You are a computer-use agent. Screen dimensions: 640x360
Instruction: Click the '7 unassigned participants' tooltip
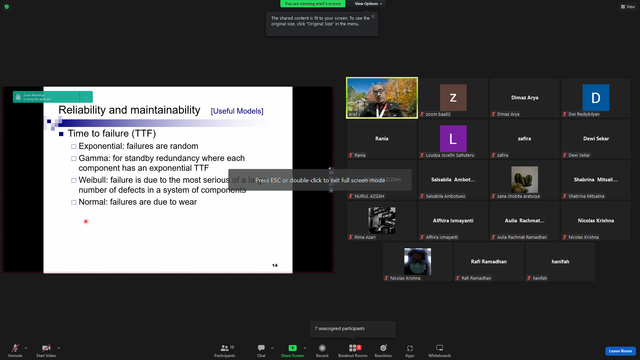point(353,329)
